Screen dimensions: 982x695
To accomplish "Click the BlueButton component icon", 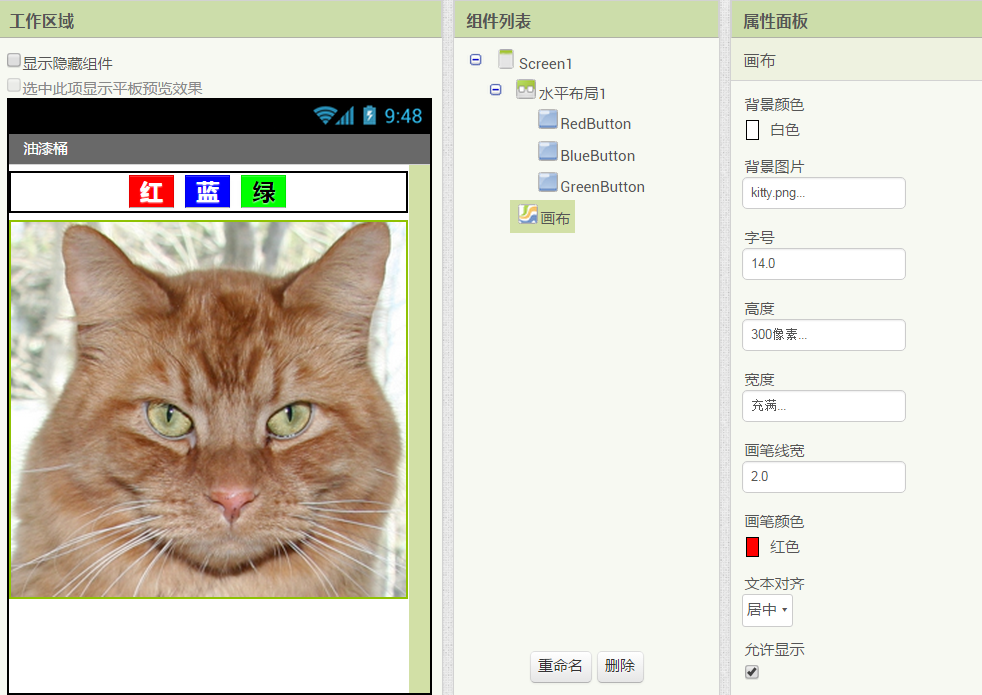I will click(547, 153).
